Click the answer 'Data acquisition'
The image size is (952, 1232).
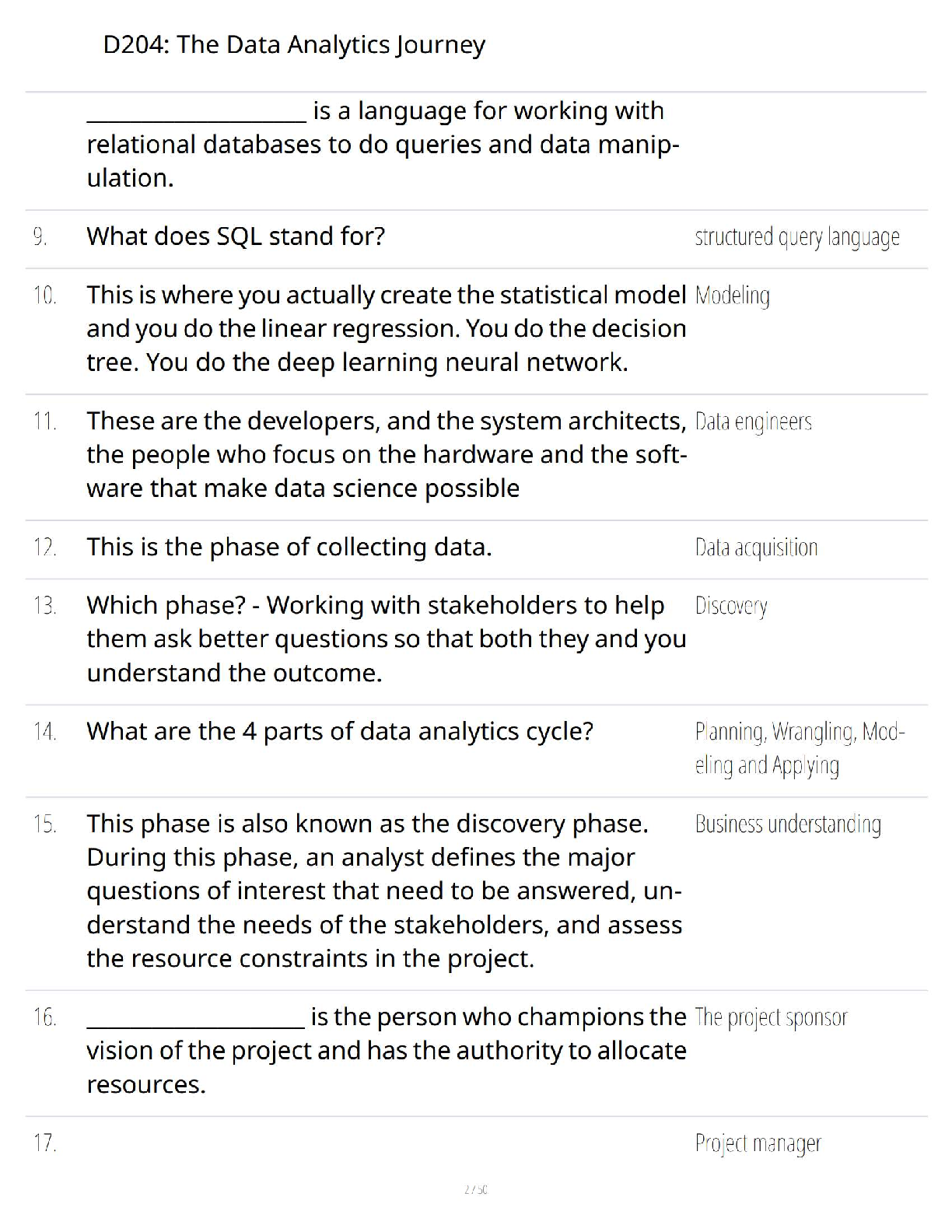point(757,548)
